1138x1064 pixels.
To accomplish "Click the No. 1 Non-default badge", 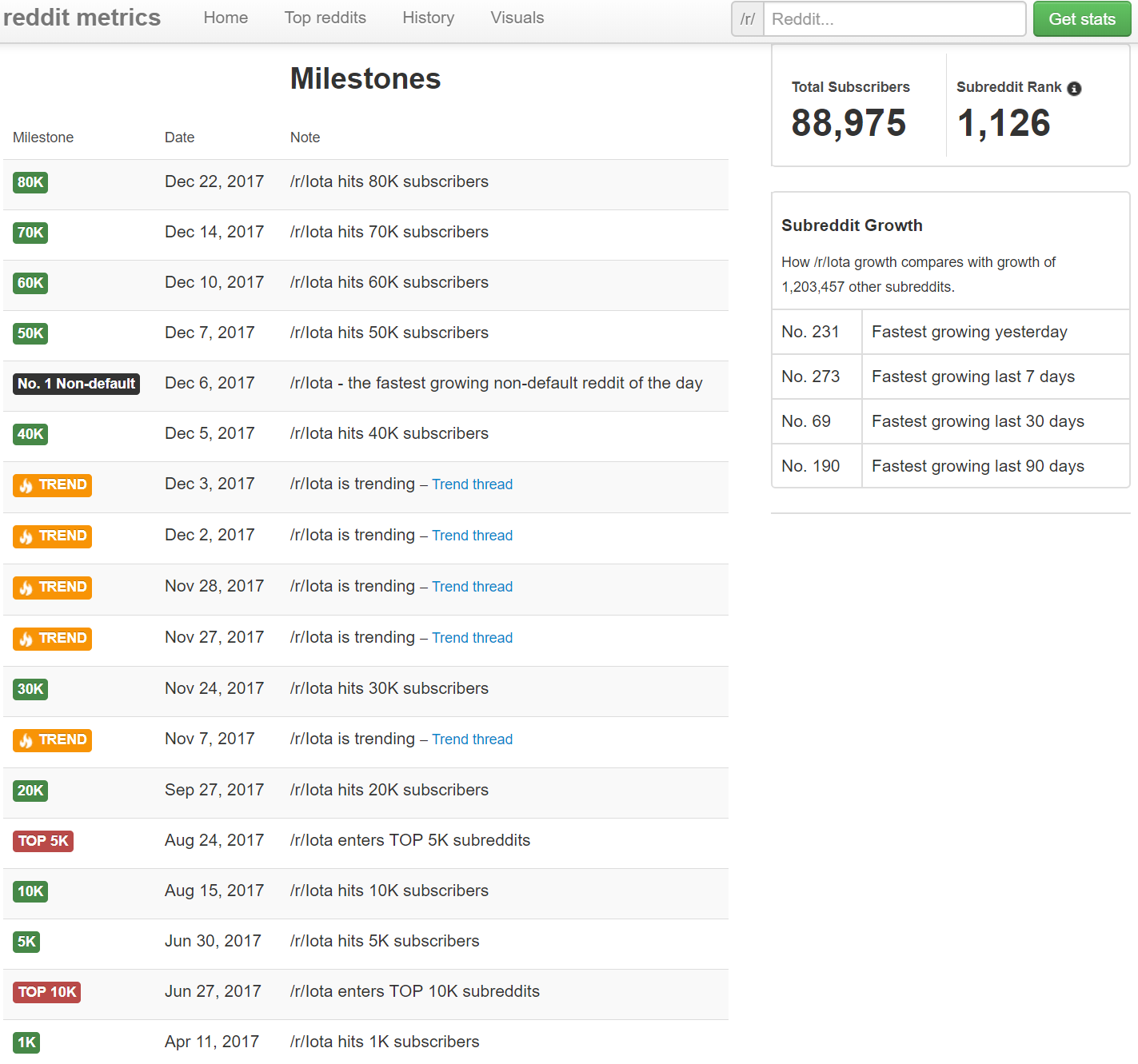I will coord(77,384).
